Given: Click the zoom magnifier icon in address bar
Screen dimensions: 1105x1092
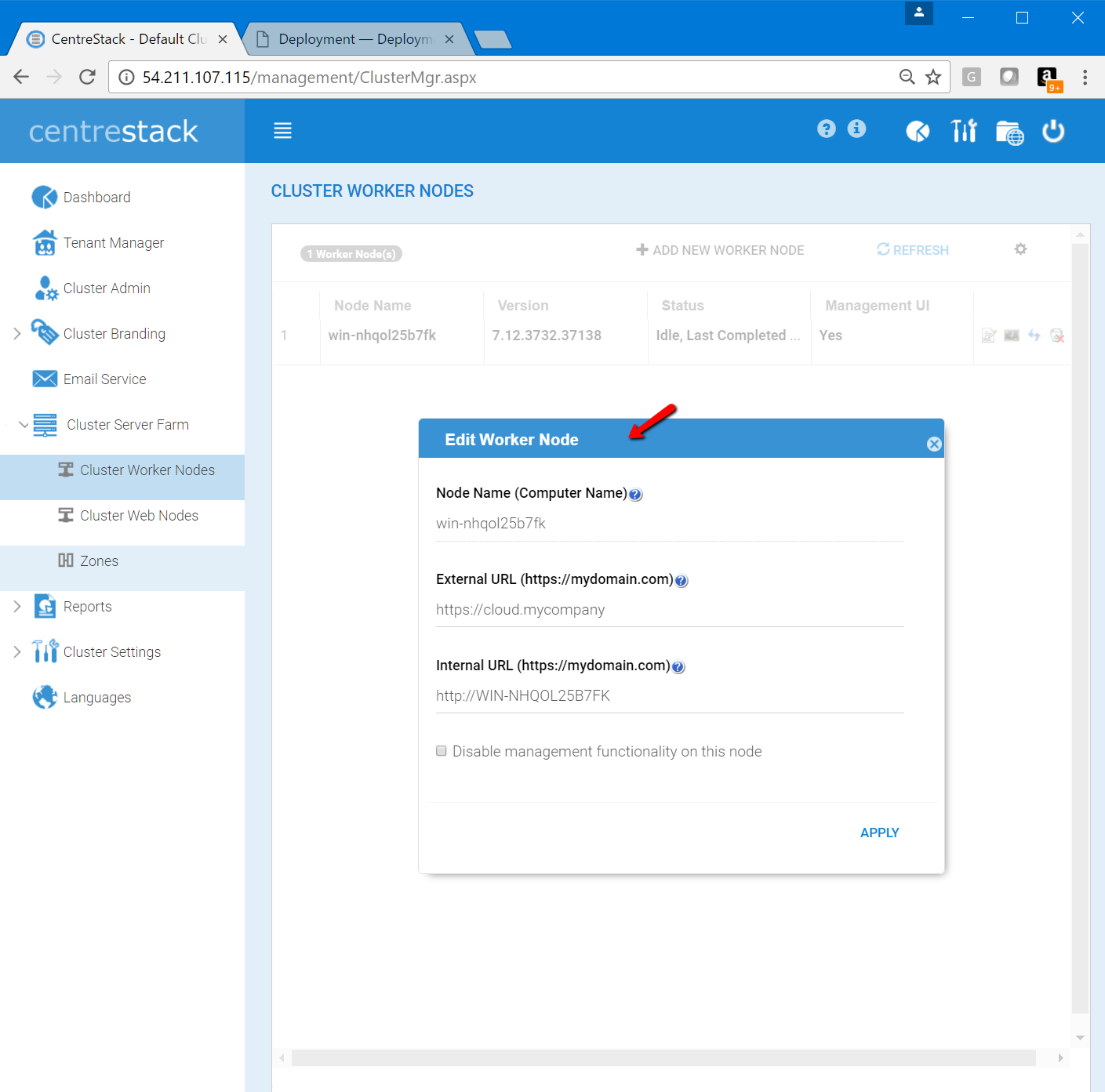Looking at the screenshot, I should coord(907,77).
